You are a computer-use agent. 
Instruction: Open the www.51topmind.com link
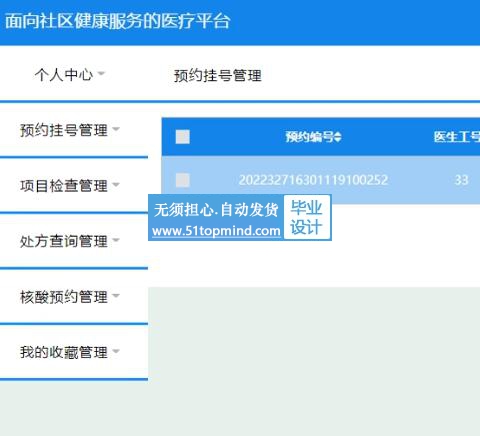216,231
